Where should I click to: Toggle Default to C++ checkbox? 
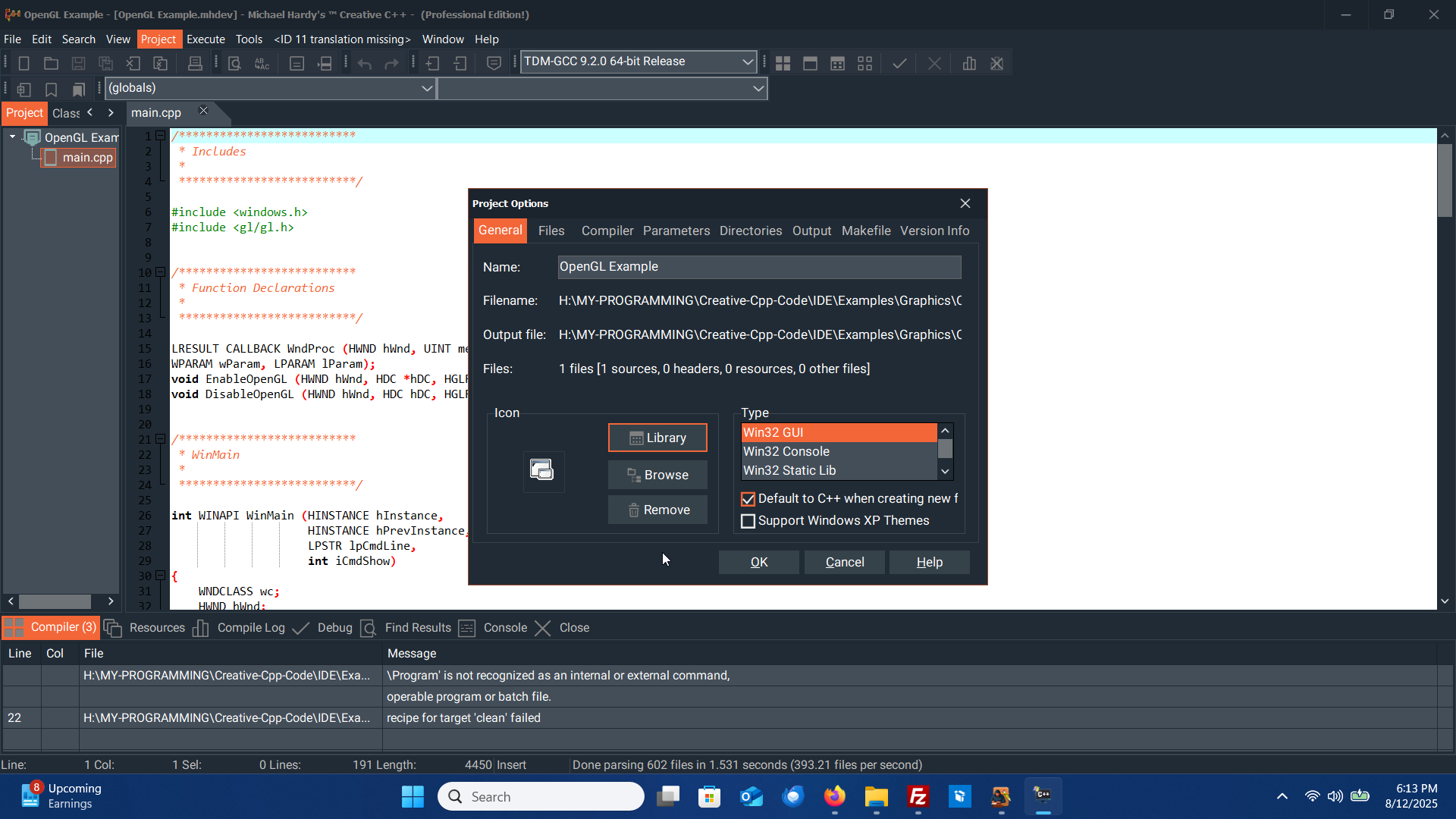(x=748, y=499)
